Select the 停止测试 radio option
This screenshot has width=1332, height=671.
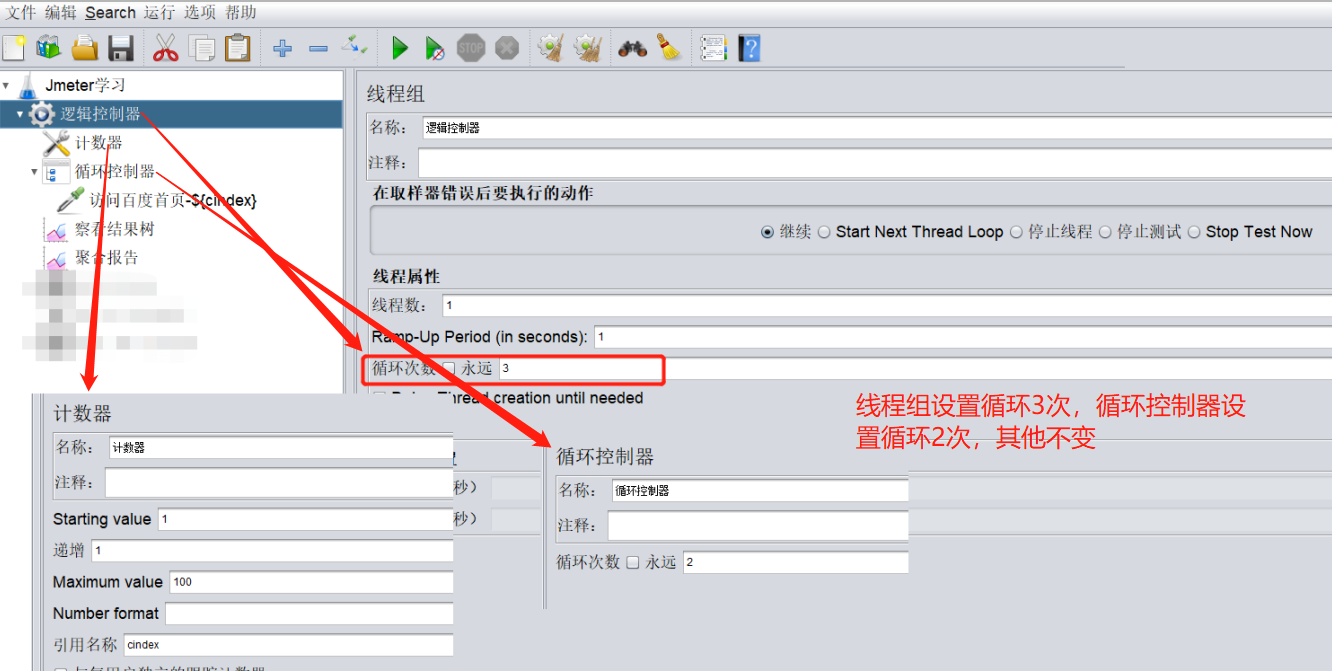1105,232
